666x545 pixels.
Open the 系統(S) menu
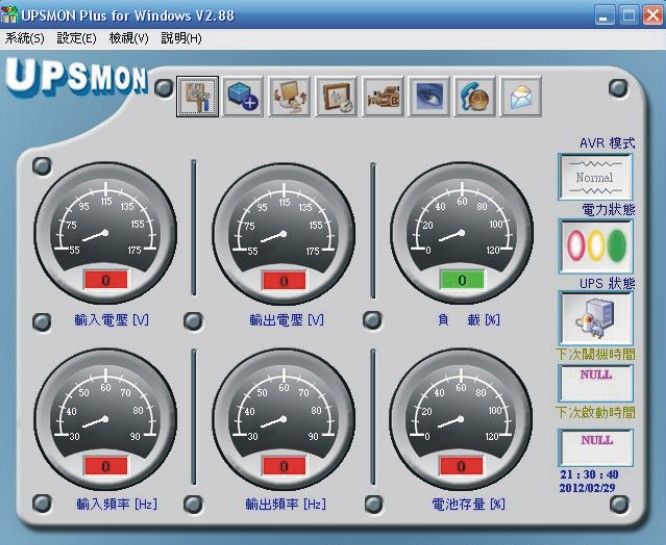[25, 38]
